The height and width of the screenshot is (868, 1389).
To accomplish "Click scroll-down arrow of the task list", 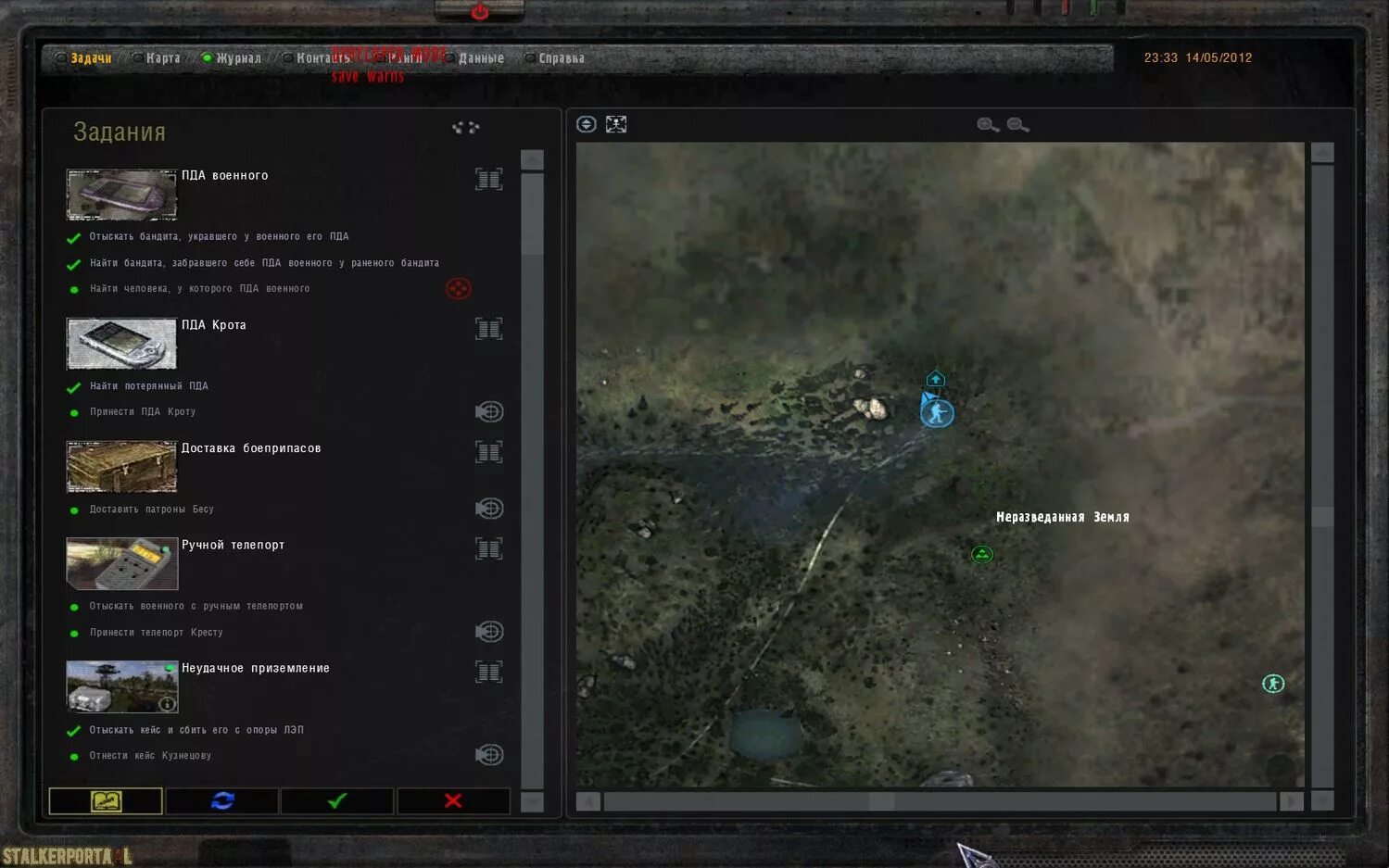I will point(532,802).
